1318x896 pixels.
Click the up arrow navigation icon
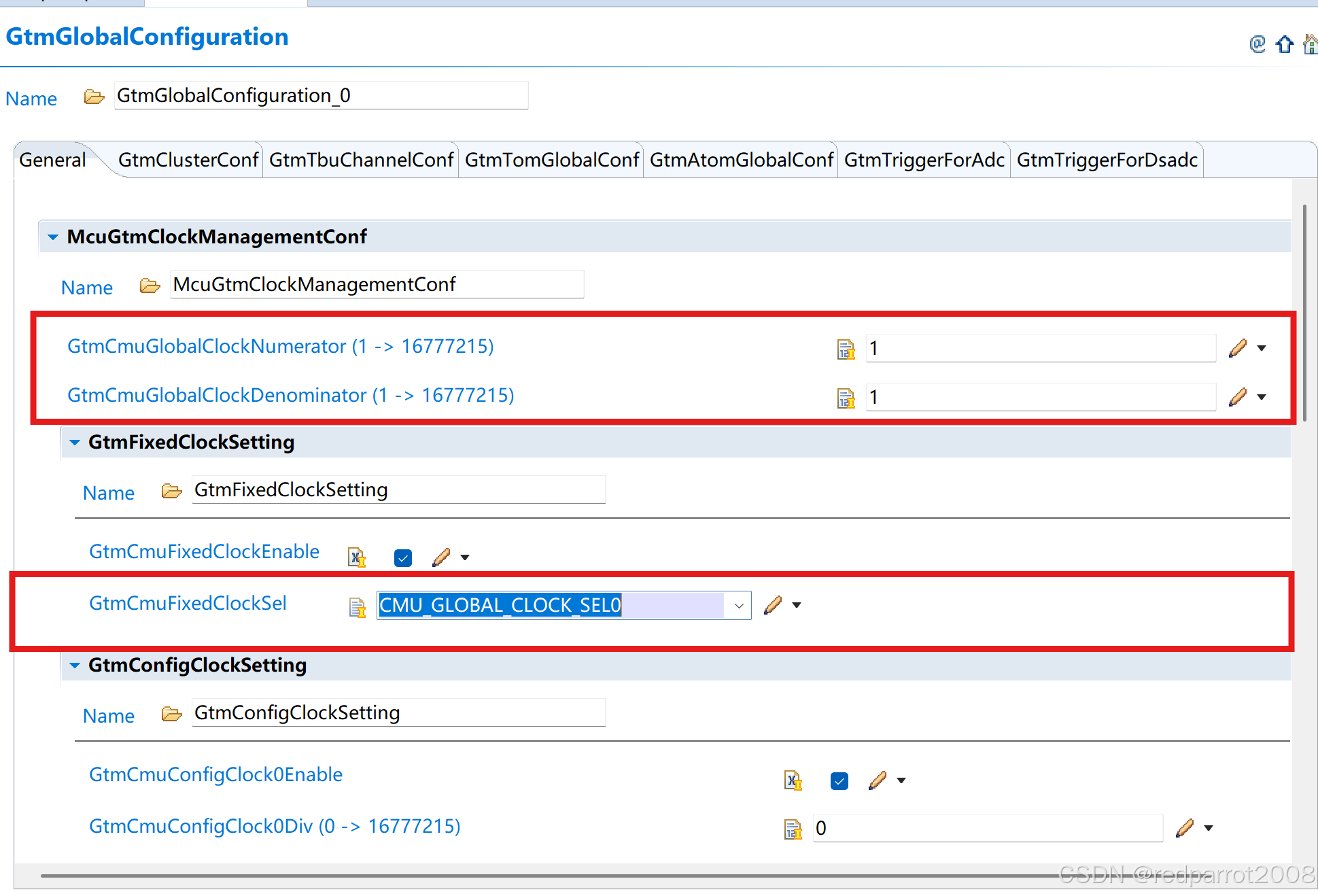[x=1284, y=45]
